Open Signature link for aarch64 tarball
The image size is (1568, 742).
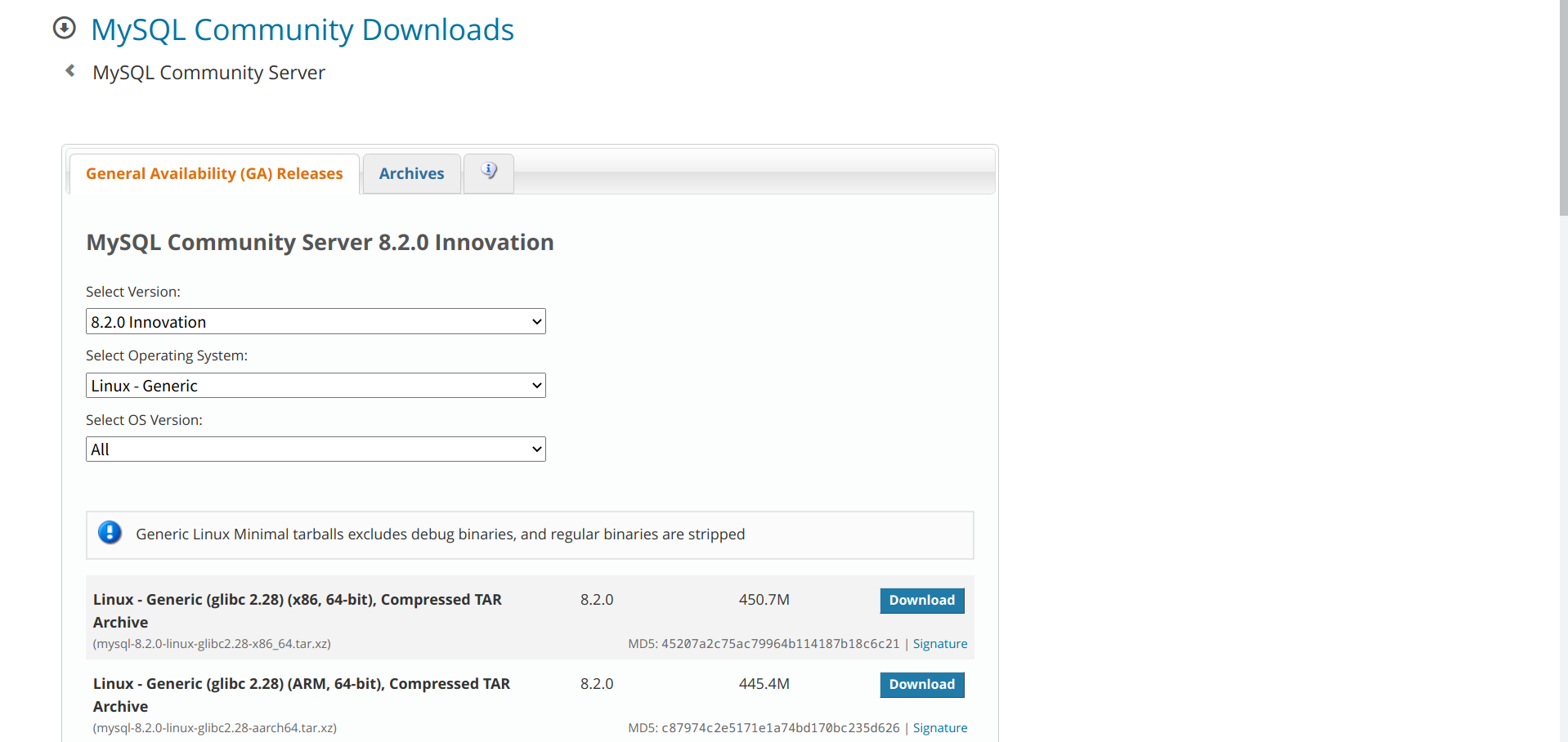(x=940, y=728)
